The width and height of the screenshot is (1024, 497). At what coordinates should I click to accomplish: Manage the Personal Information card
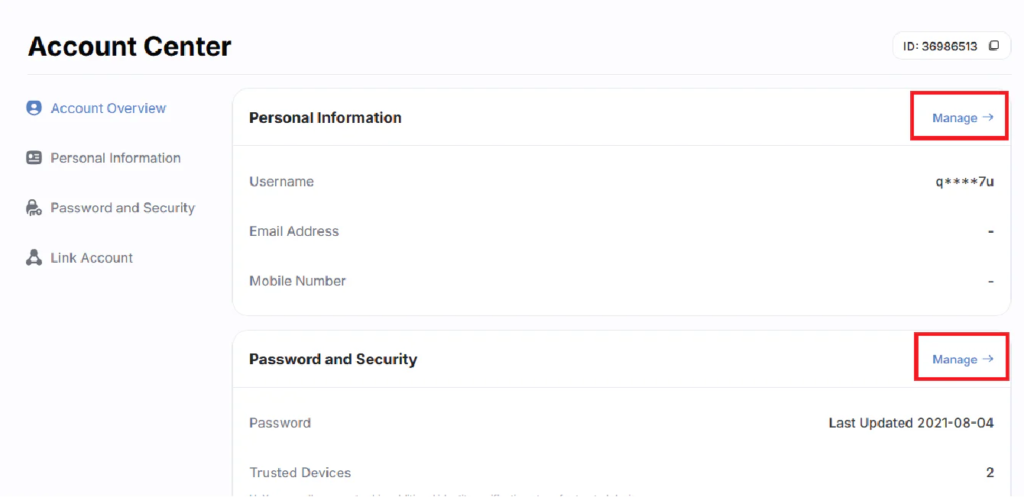[x=955, y=118]
